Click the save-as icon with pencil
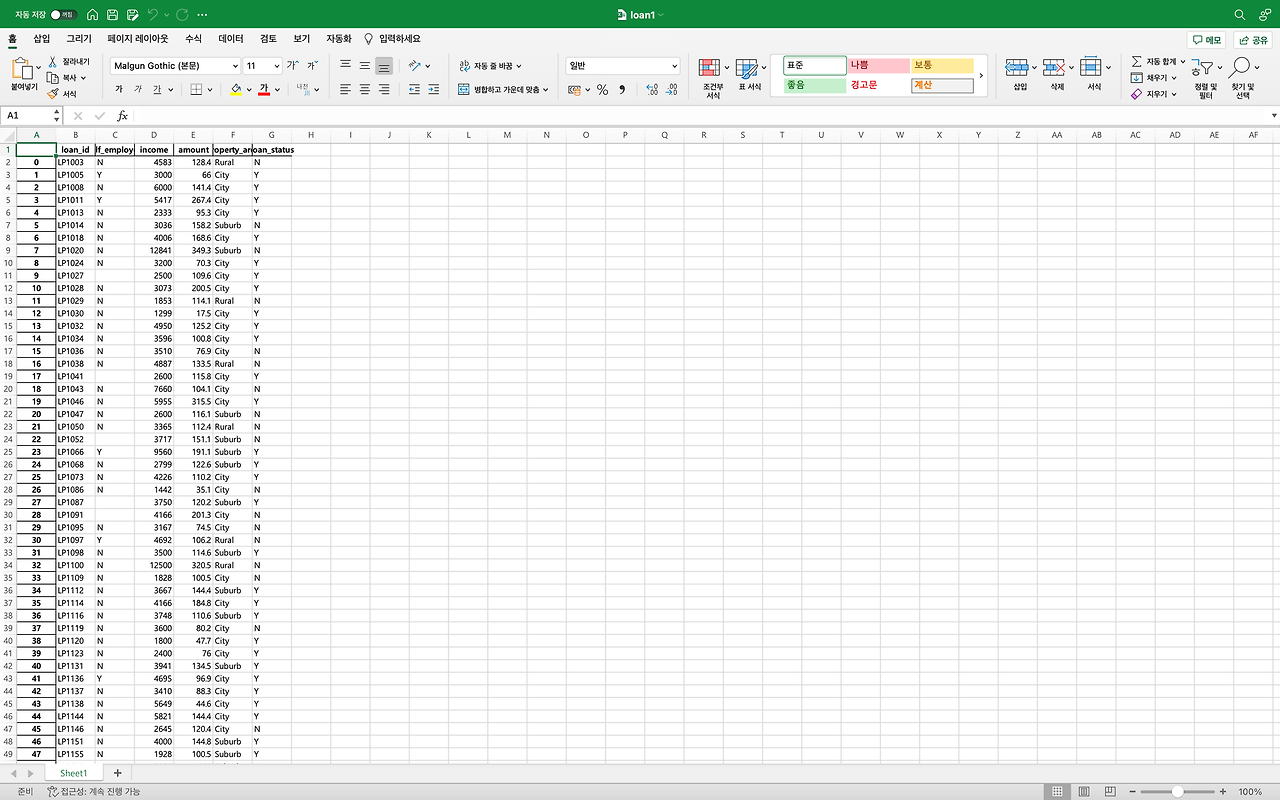Viewport: 1280px width, 800px height. tap(133, 15)
